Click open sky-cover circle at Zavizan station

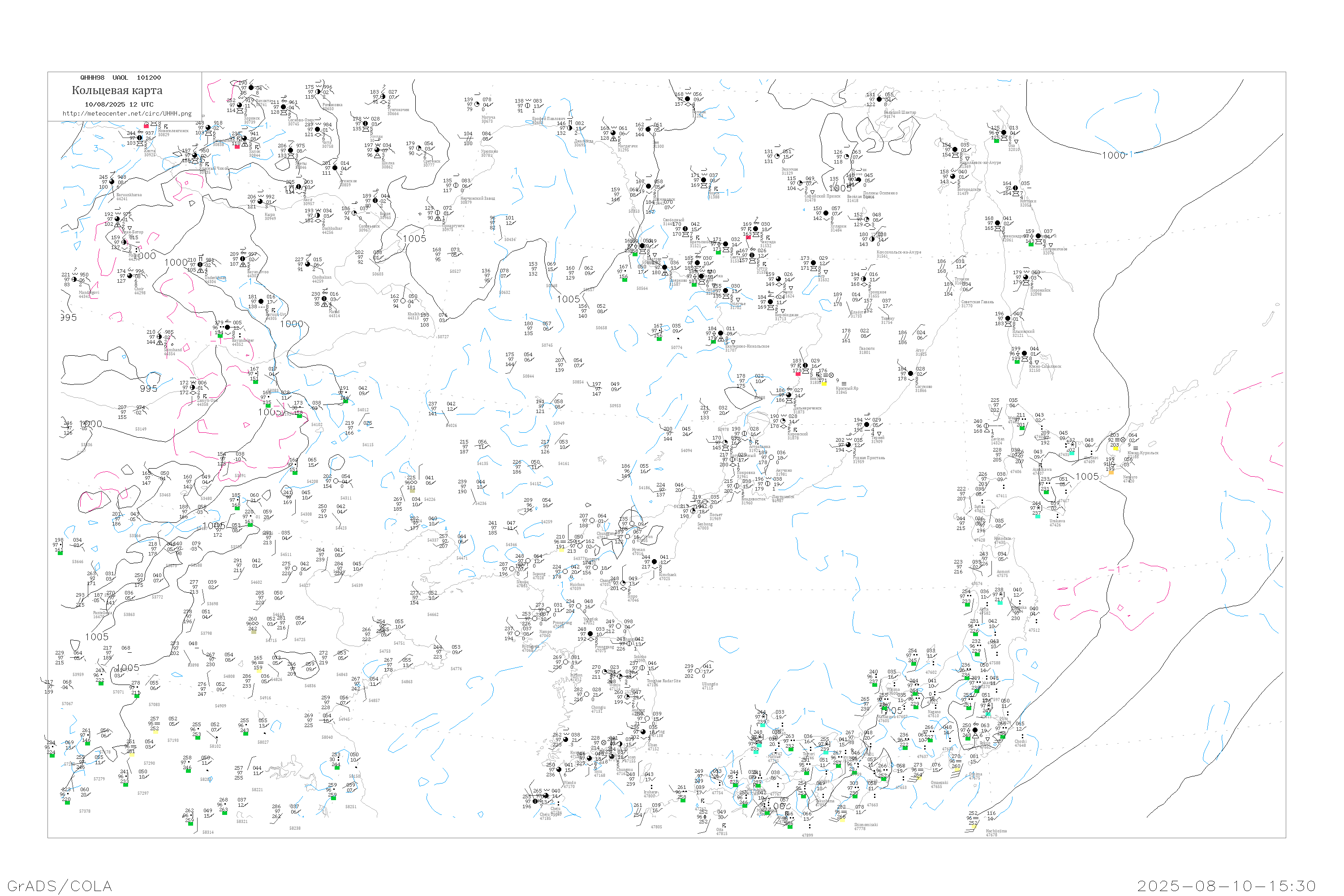(x=986, y=426)
